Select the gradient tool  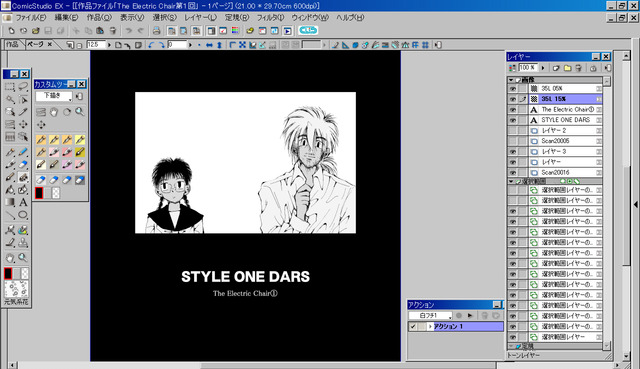tap(10, 202)
